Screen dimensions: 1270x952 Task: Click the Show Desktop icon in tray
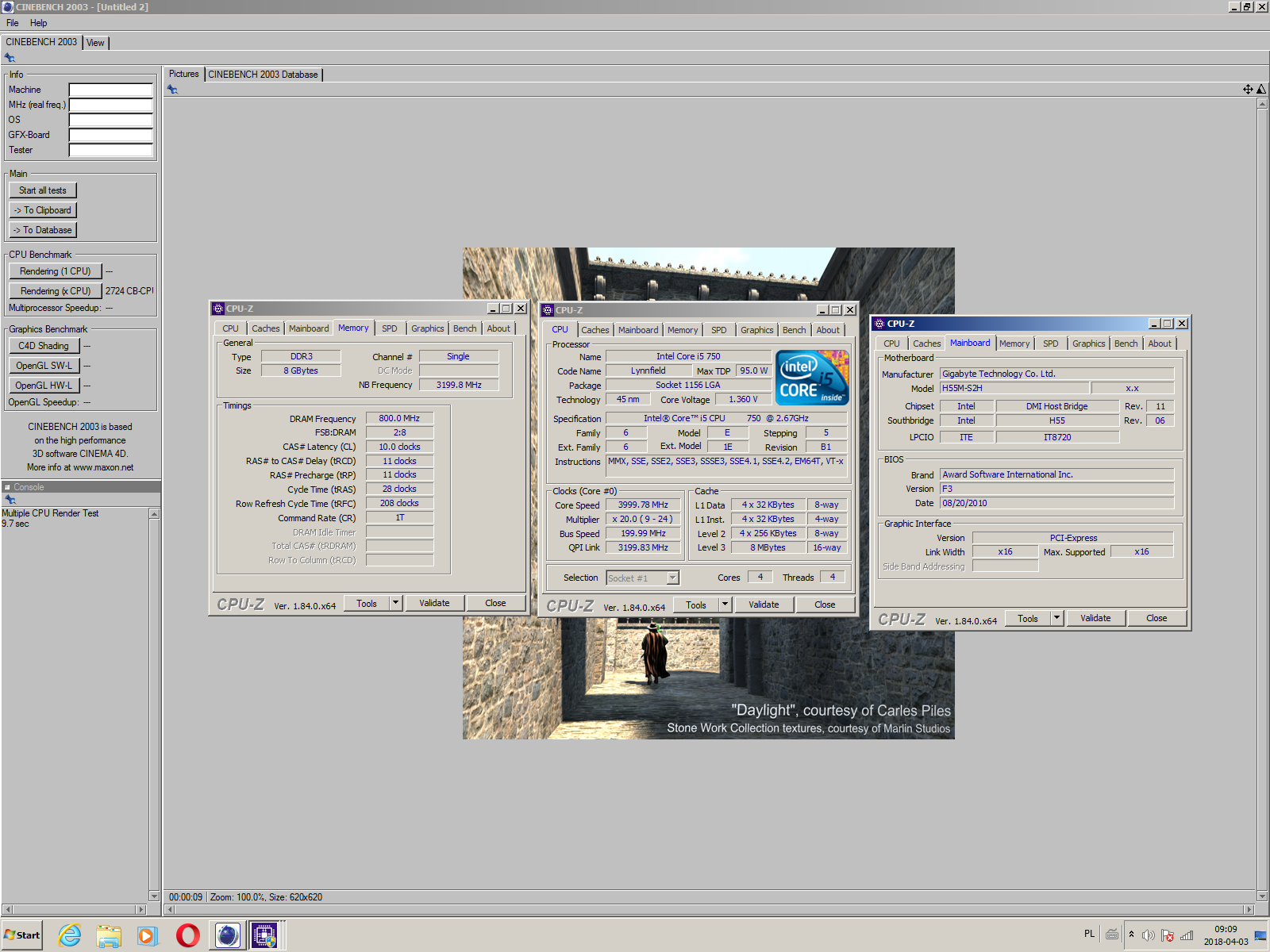point(1260,935)
